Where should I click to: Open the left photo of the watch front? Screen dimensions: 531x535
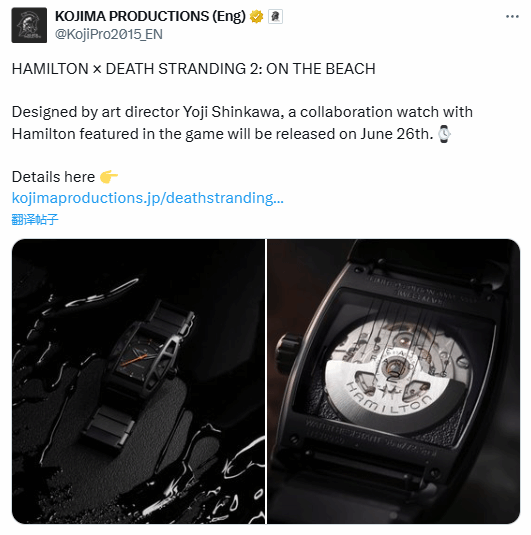139,381
